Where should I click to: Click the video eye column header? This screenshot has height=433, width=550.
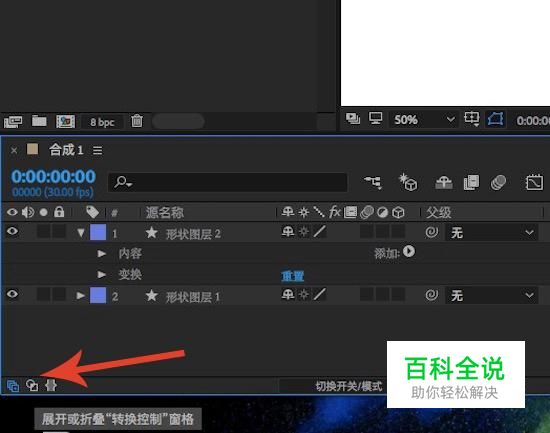pyautogui.click(x=12, y=212)
